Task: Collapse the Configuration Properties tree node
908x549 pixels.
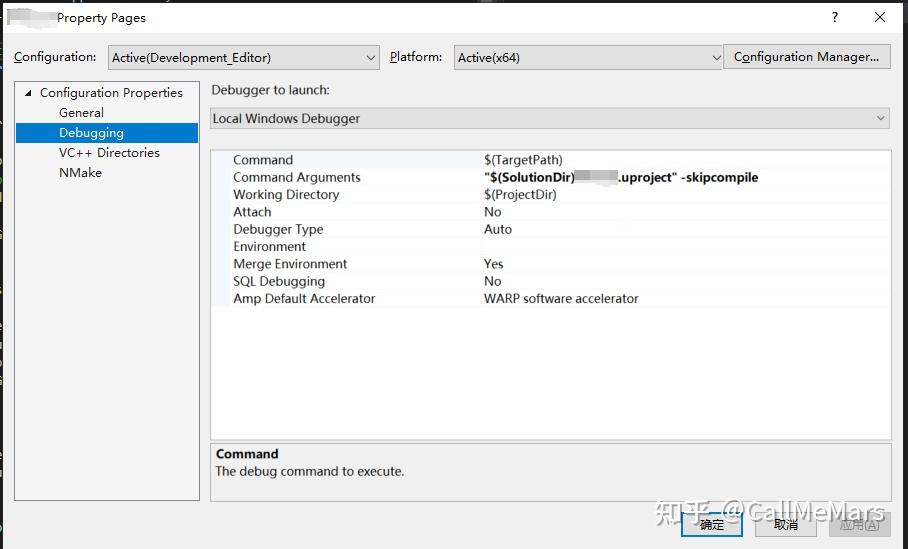Action: (x=28, y=93)
